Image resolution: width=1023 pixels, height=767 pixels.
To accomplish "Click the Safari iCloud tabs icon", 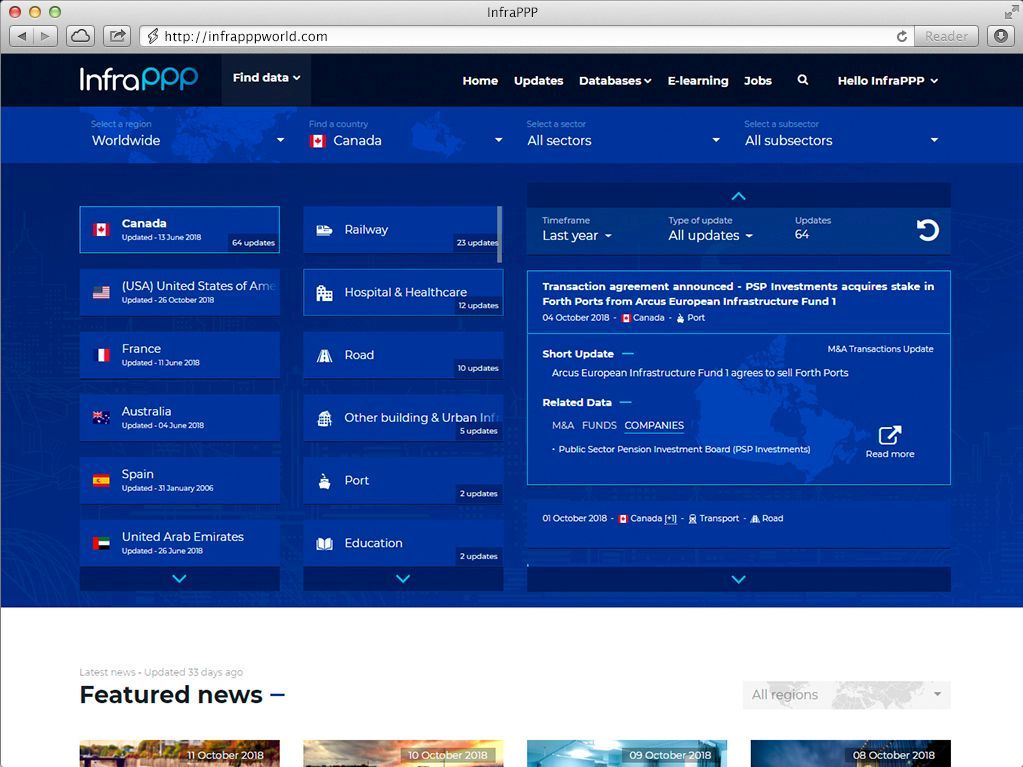I will 80,36.
